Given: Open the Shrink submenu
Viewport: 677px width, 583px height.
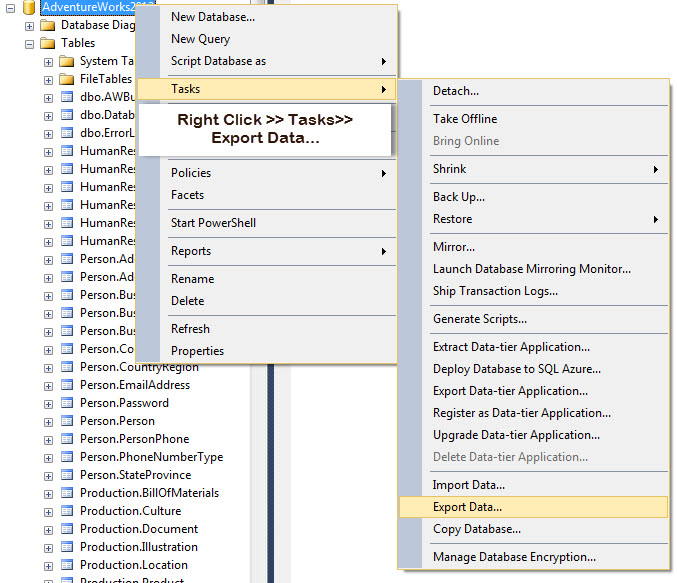Looking at the screenshot, I should pyautogui.click(x=534, y=169).
